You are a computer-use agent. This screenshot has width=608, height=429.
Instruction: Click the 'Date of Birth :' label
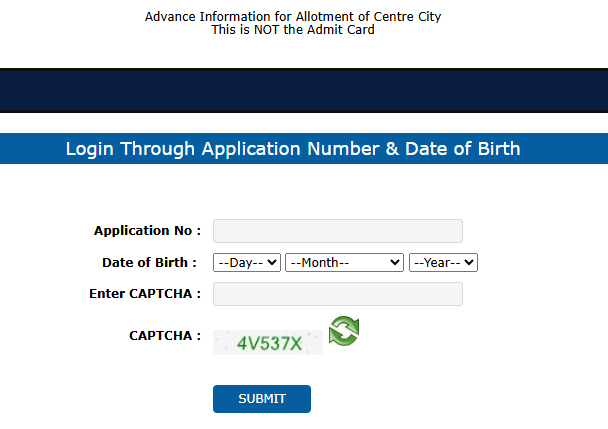(x=149, y=263)
